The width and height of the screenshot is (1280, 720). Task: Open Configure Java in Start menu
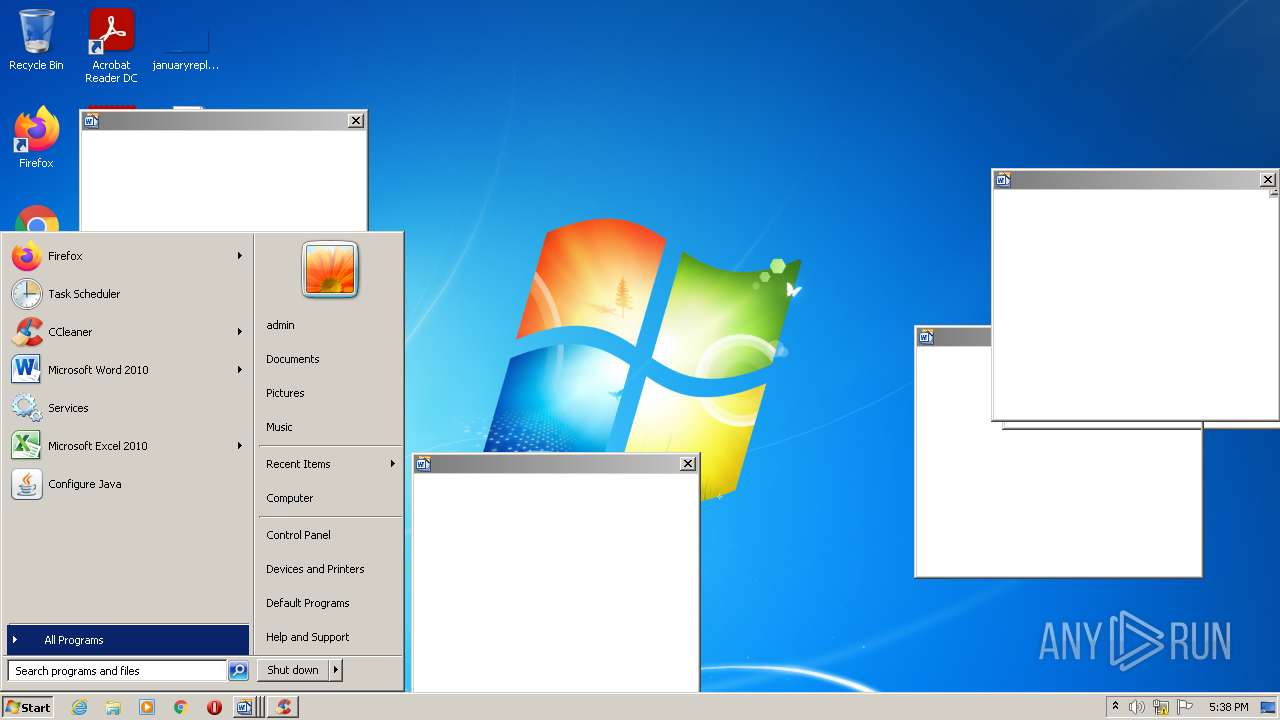coord(127,484)
